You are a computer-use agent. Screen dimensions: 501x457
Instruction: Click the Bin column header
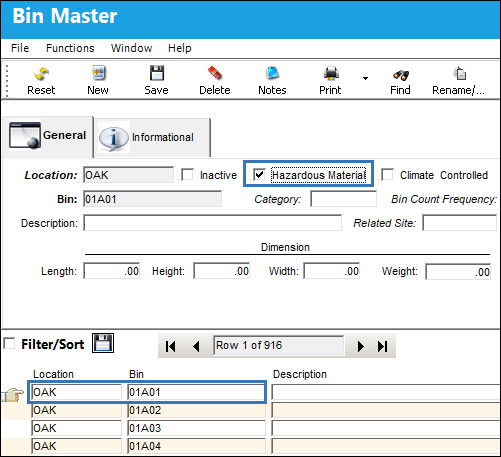click(x=136, y=374)
